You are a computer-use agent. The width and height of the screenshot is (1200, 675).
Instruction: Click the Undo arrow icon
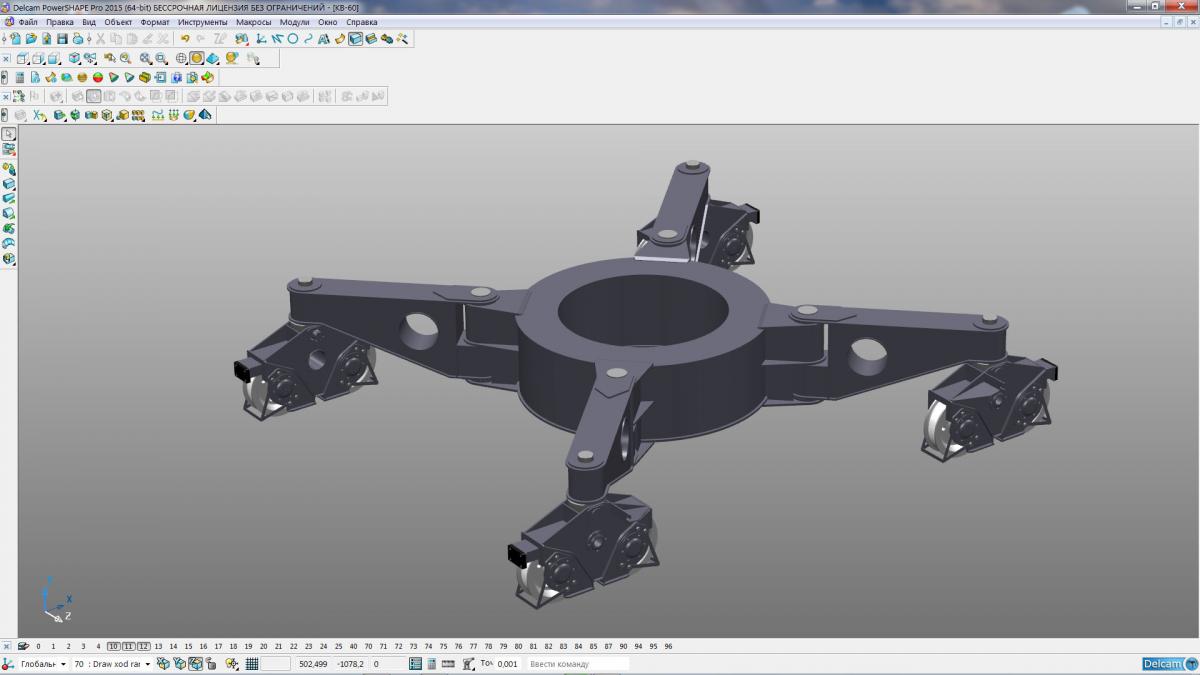[x=185, y=38]
